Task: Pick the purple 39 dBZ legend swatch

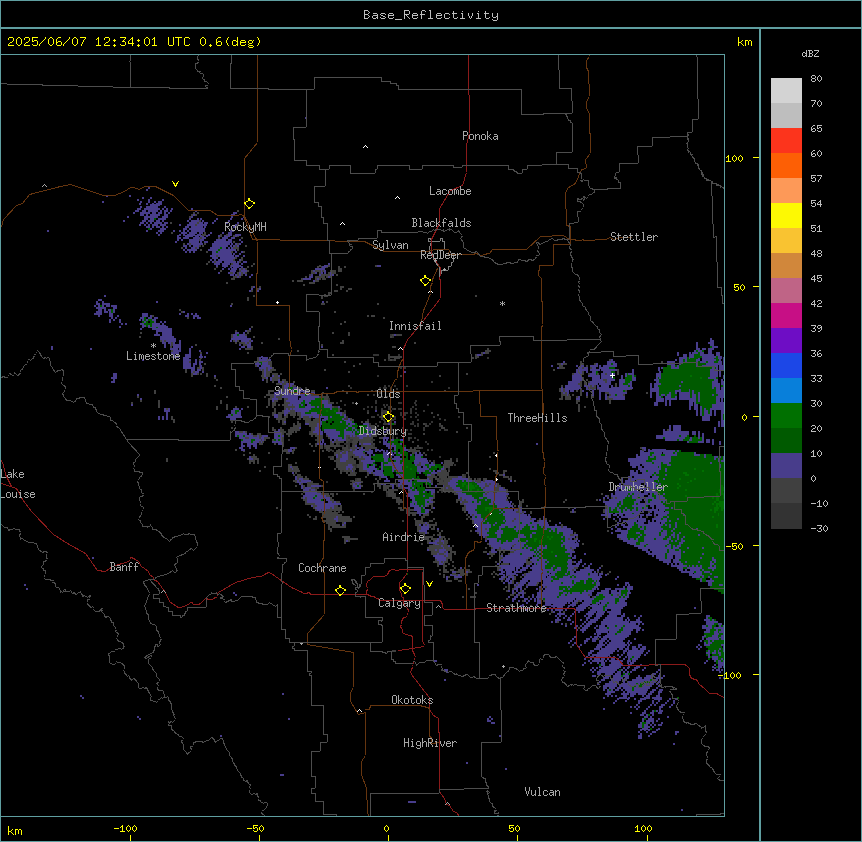Action: click(786, 341)
